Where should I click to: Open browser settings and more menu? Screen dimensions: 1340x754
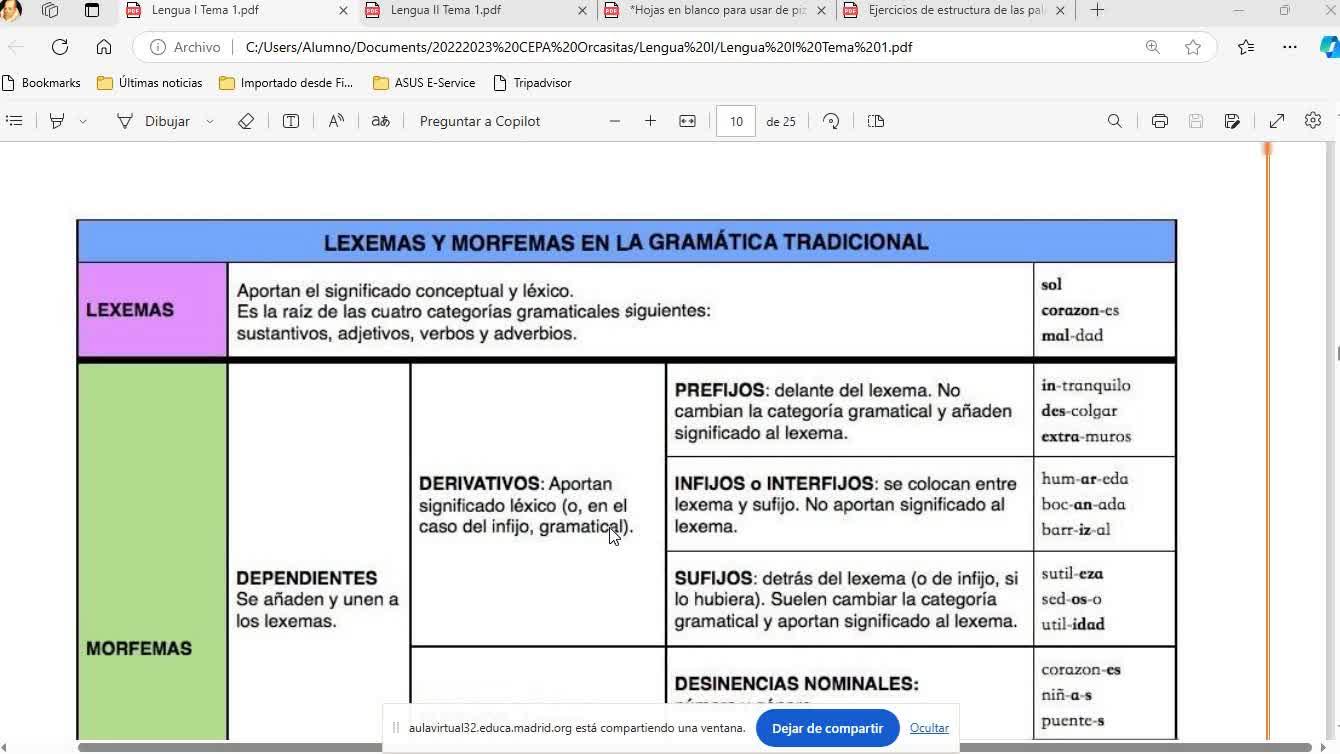(1290, 47)
